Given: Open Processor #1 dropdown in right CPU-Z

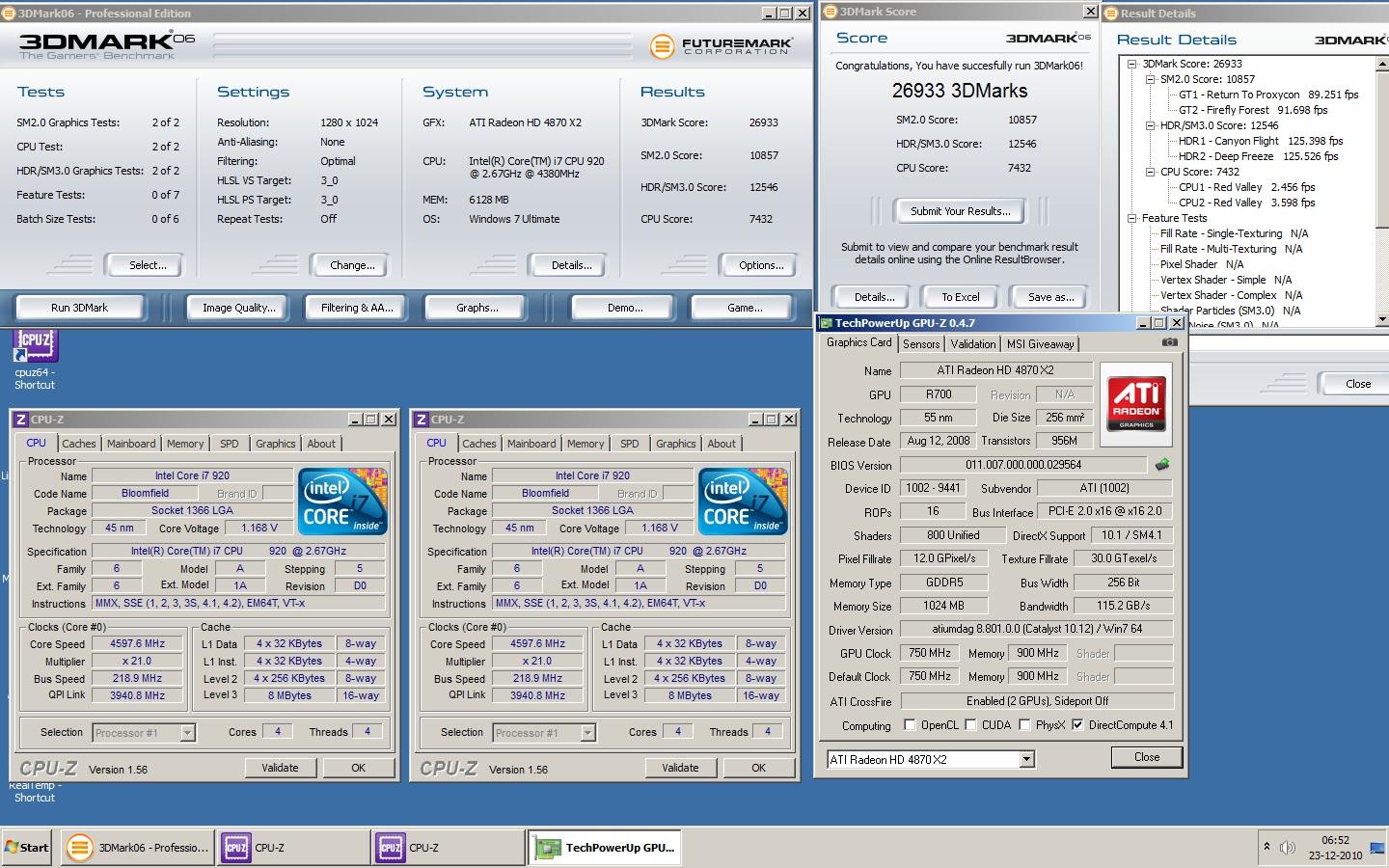Looking at the screenshot, I should pos(587,733).
